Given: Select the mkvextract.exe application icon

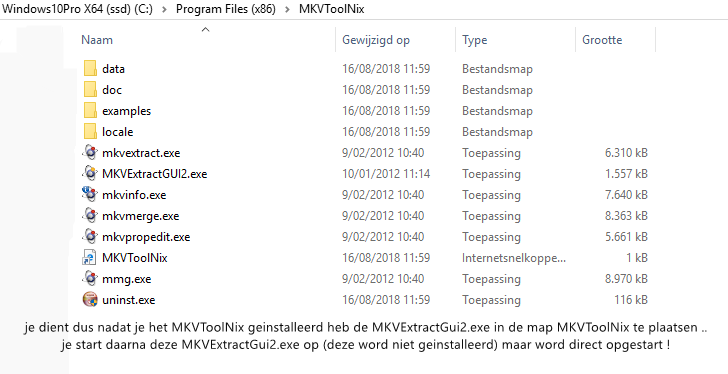Looking at the screenshot, I should coord(90,152).
